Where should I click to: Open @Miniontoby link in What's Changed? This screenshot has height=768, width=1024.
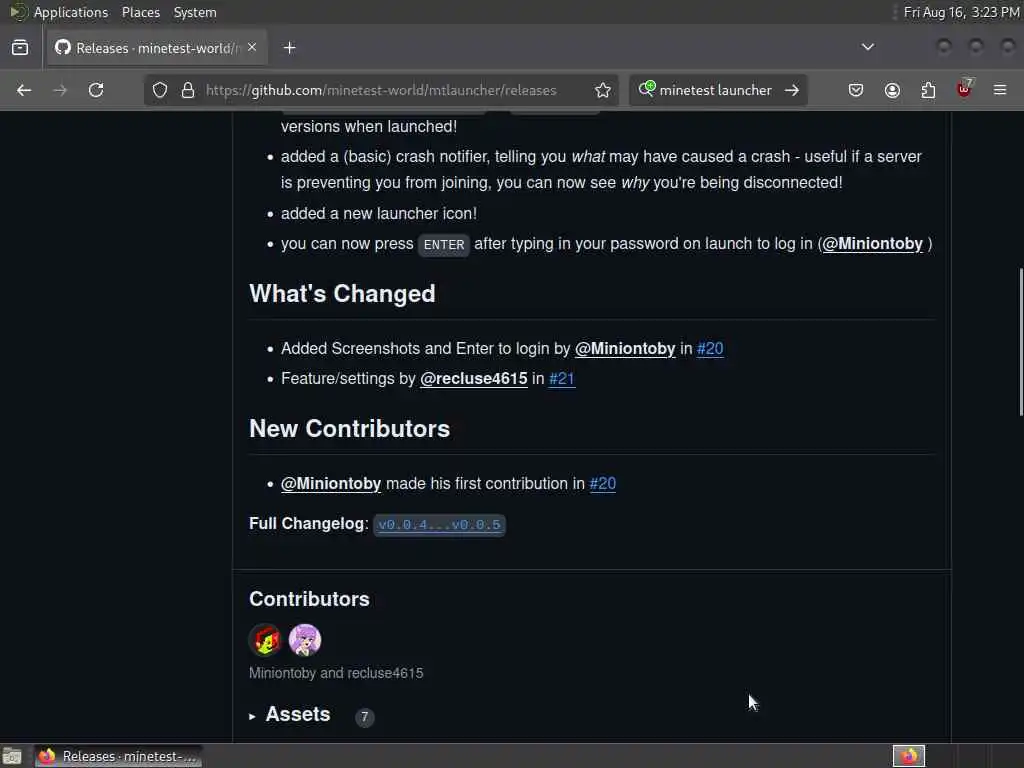coord(625,349)
